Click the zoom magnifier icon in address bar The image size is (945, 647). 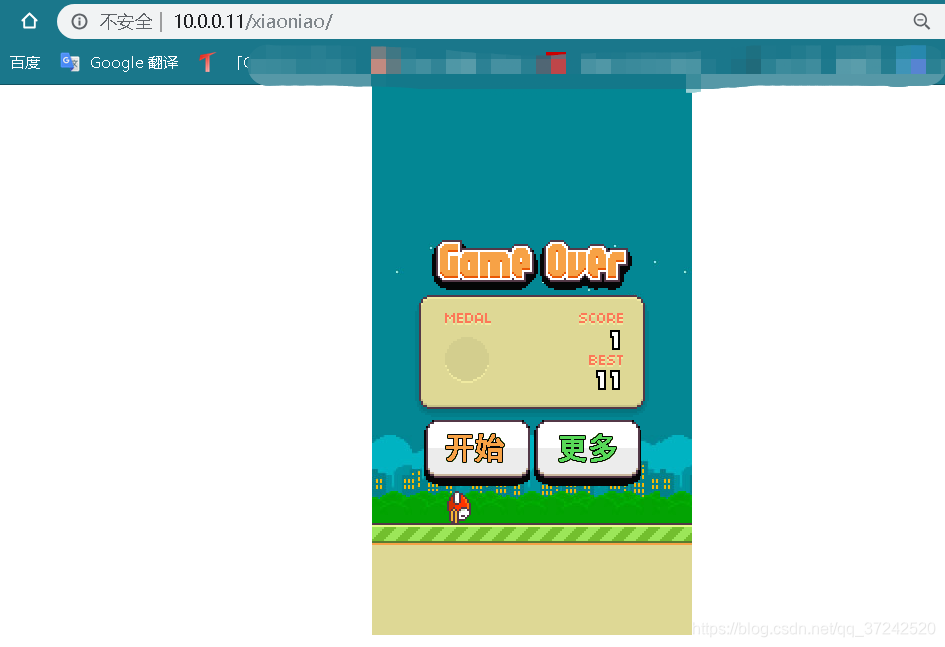(921, 22)
